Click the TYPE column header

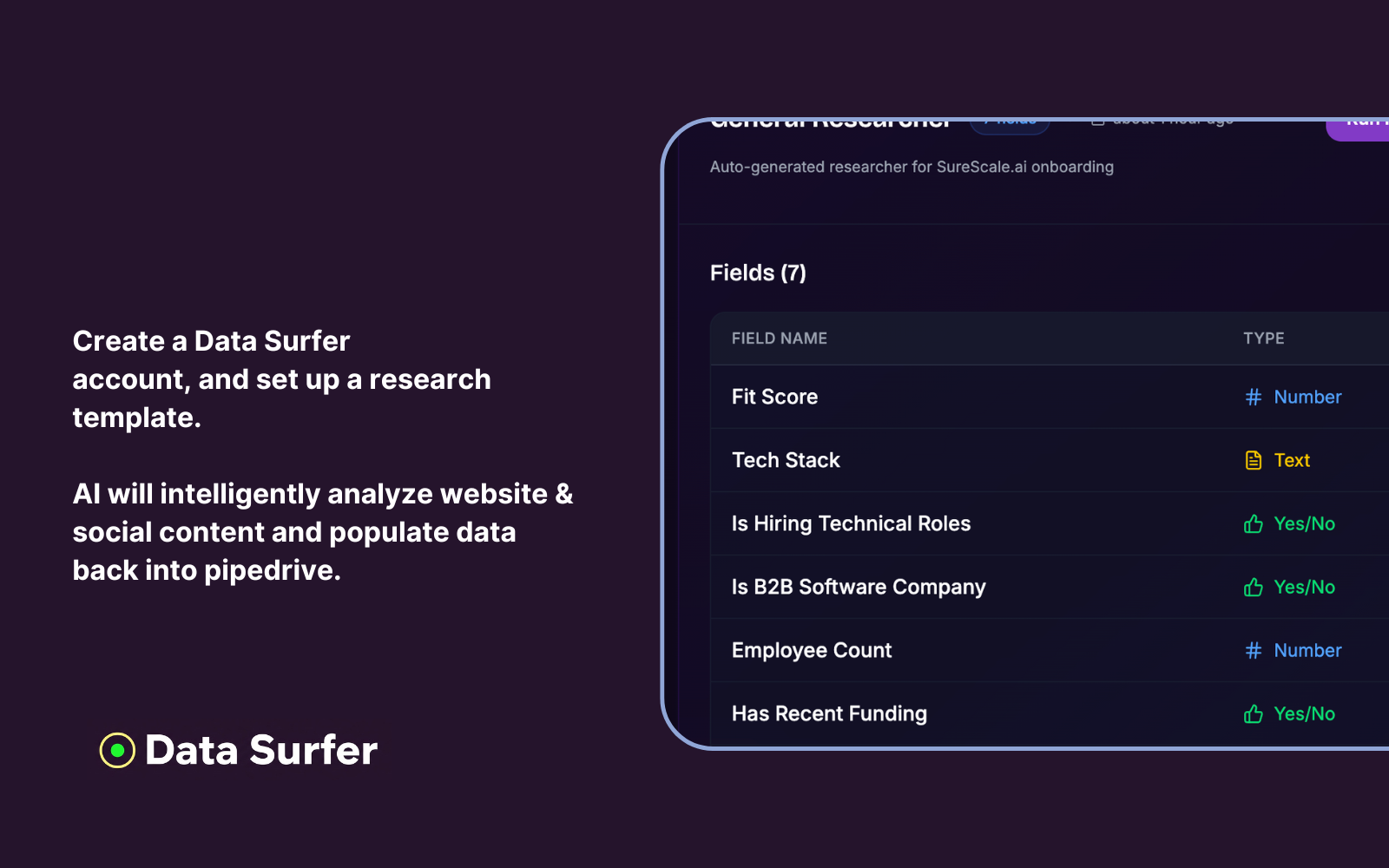point(1263,339)
